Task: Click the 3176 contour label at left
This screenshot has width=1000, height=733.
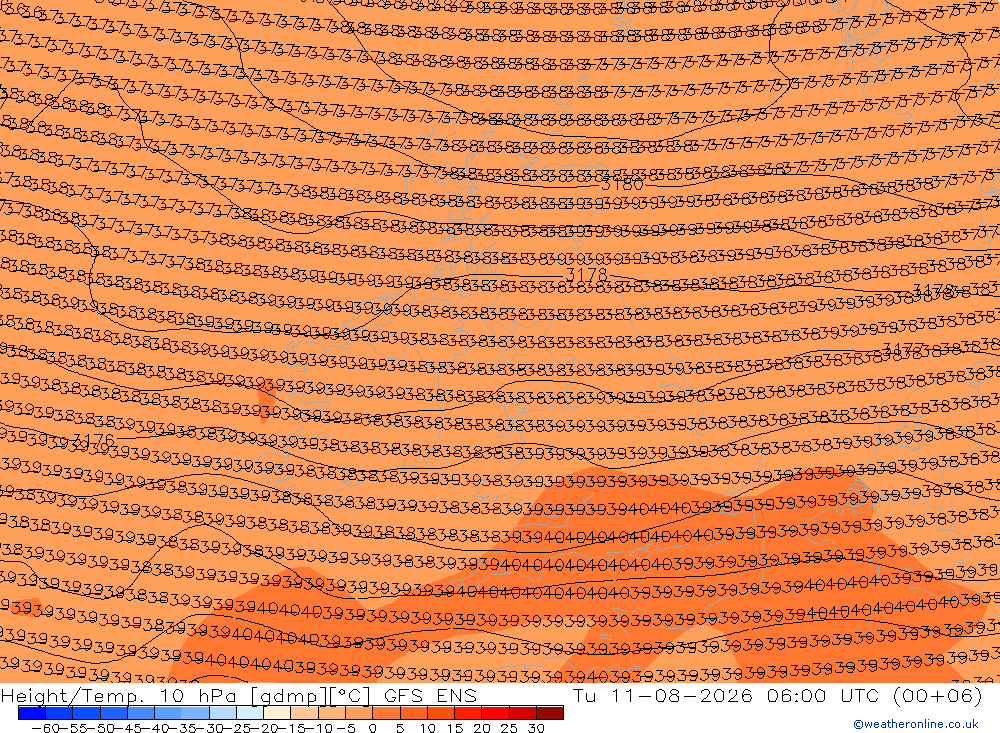Action: coord(93,440)
